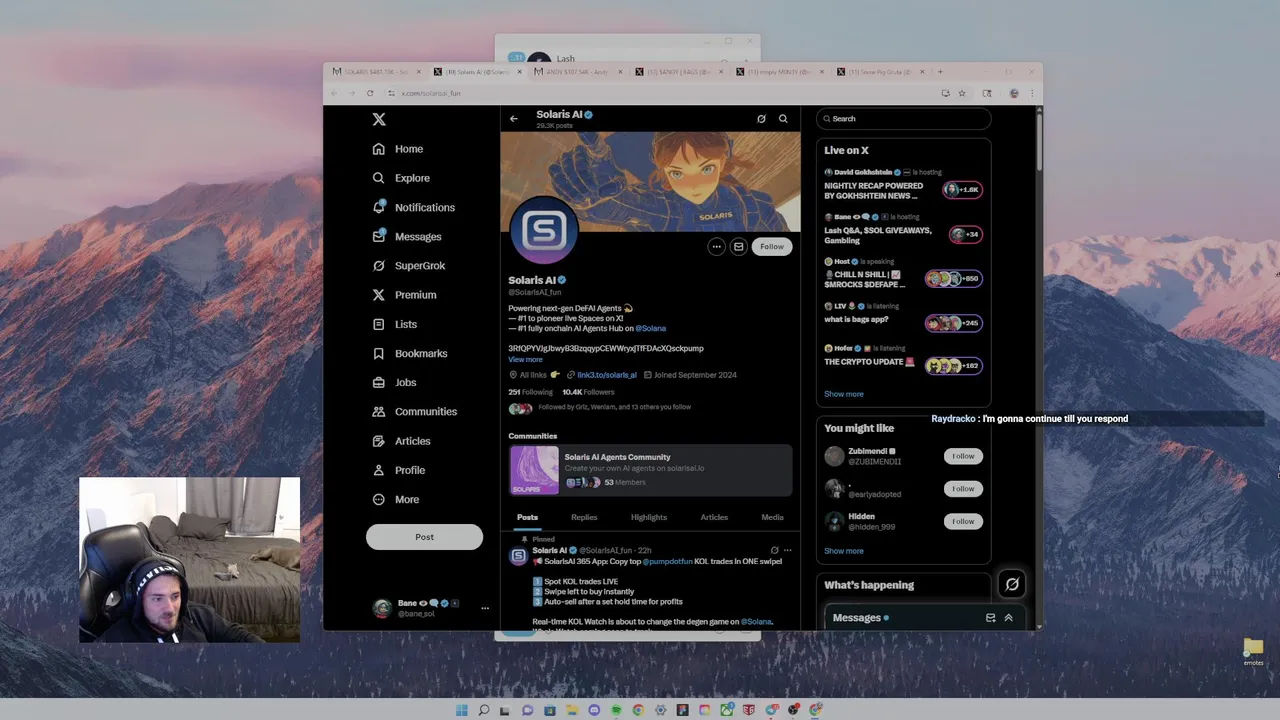Bookmark this page with star icon
The height and width of the screenshot is (720, 1280).
[962, 93]
